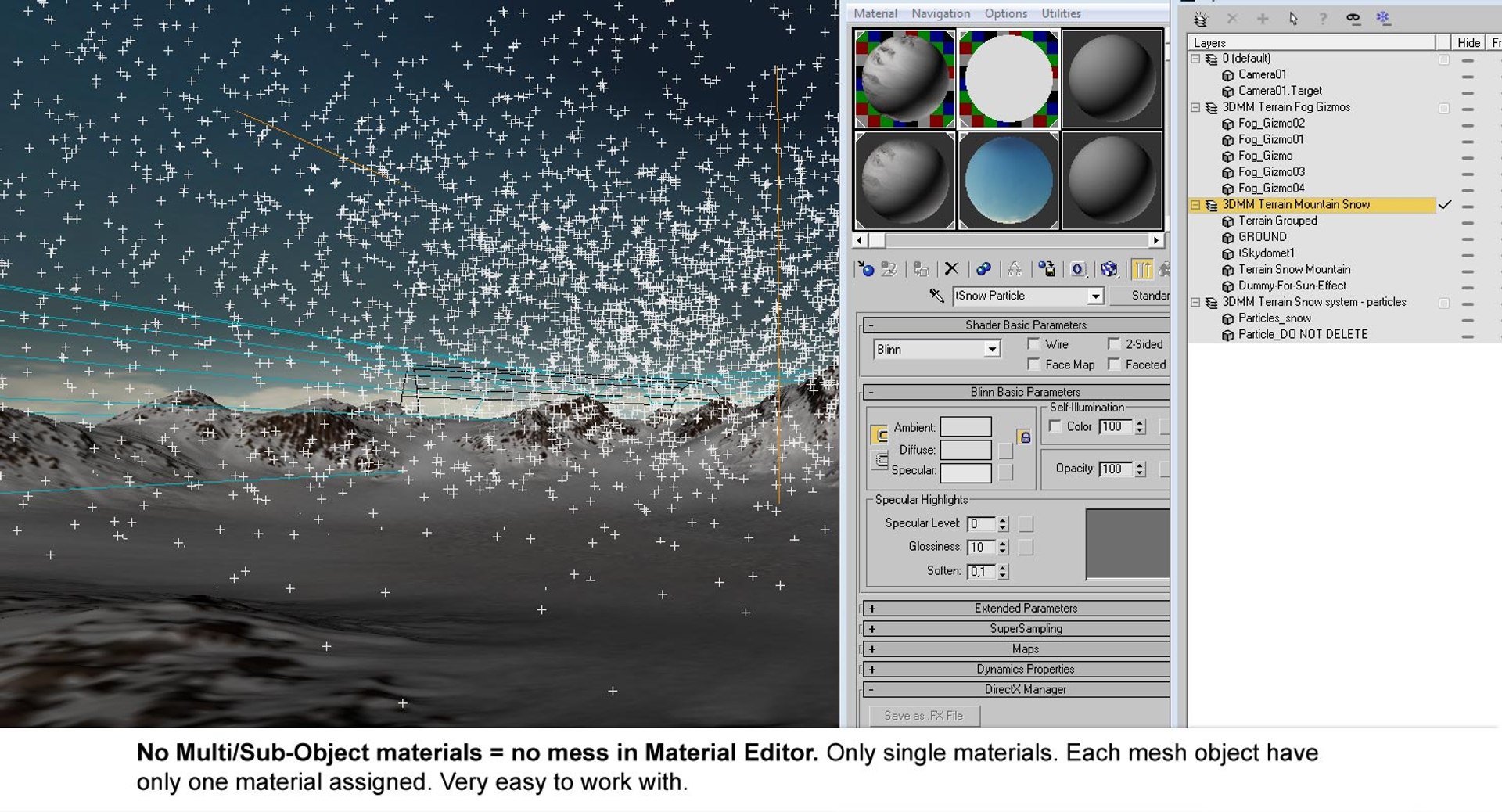The image size is (1502, 812).
Task: Click Delete layer X icon in Layers toolbar
Action: [1232, 19]
